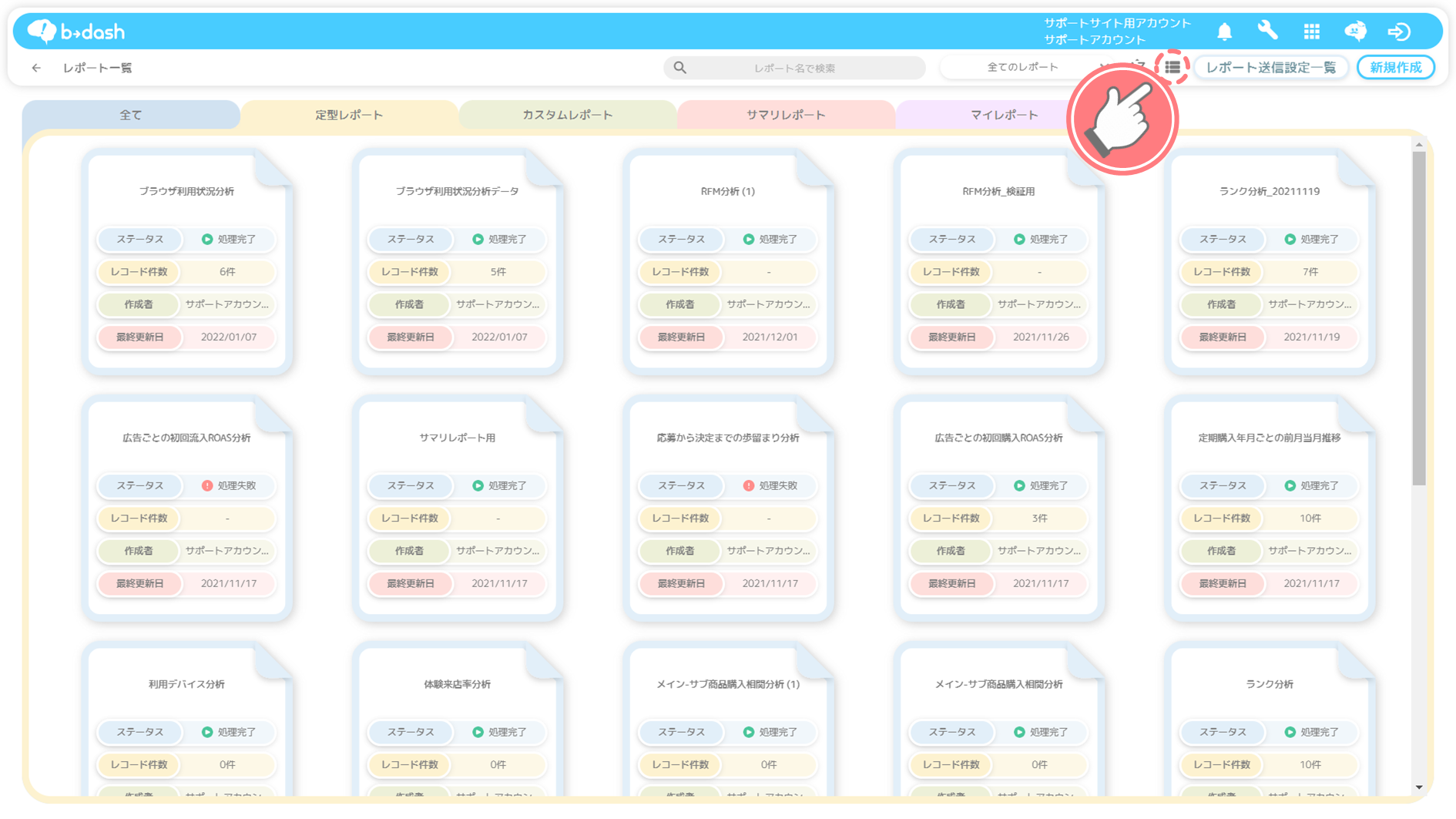This screenshot has height=819, width=1456.
Task: Click red failure icon on 広告ごとの初回流入ROAS分析 card
Action: (x=207, y=486)
